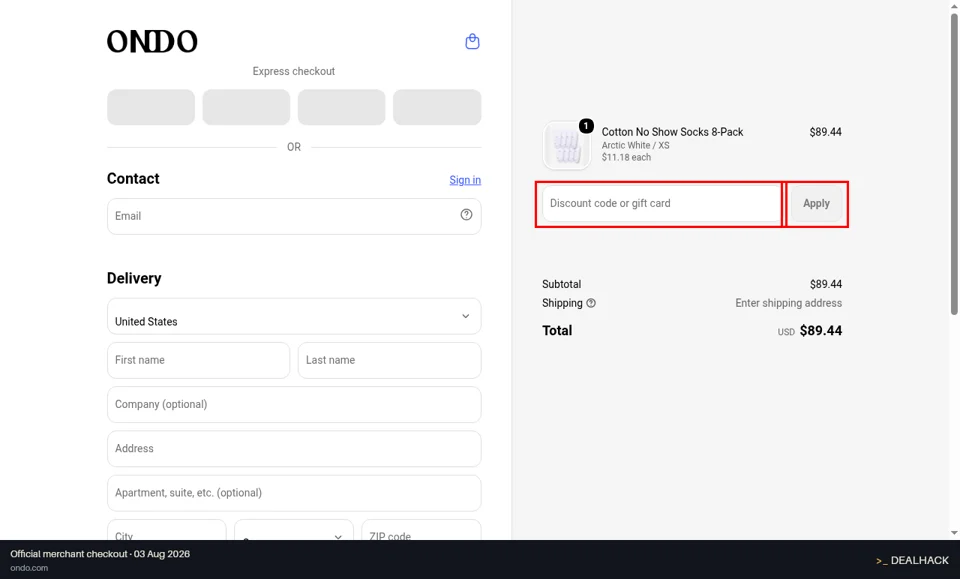Screen dimensions: 960x579
Task: Click the Enter shipping address text
Action: (x=789, y=303)
